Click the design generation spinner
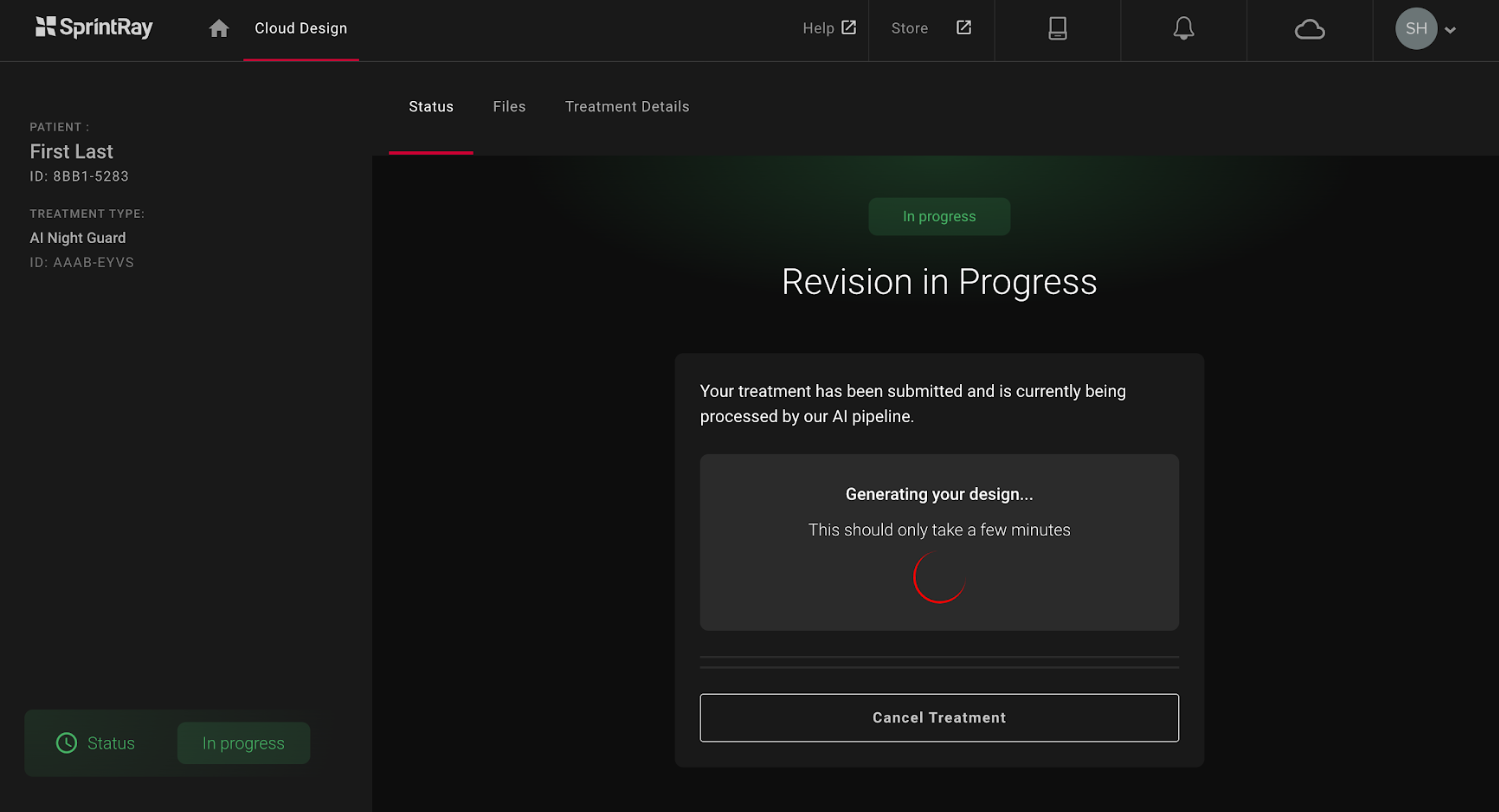This screenshot has height=812, width=1499. (939, 576)
